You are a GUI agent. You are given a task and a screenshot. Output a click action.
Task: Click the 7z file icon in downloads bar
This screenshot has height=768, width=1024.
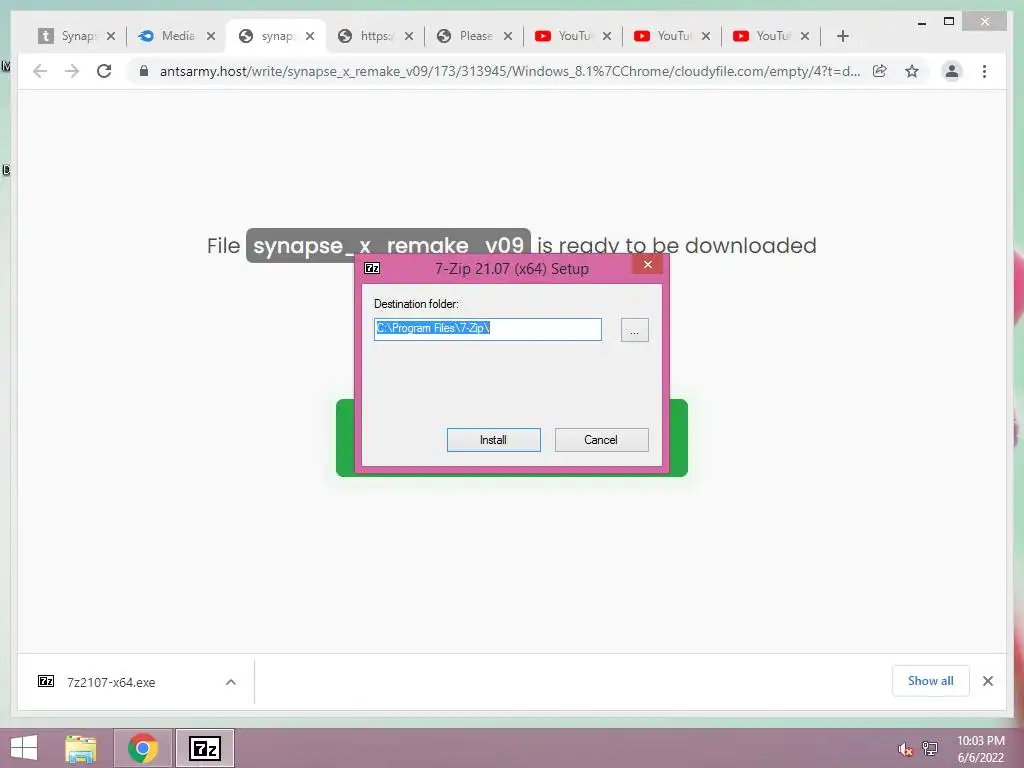(46, 681)
